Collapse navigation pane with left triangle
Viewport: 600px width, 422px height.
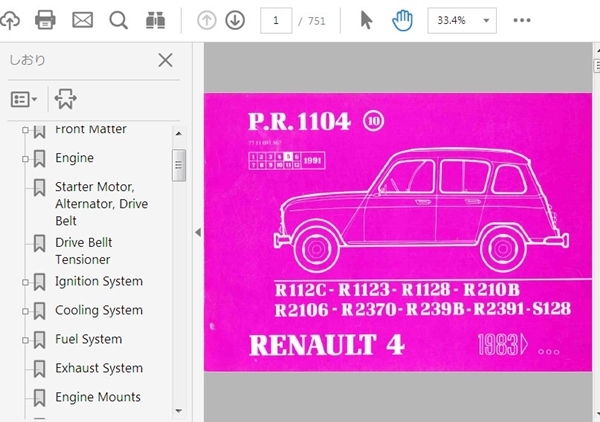click(198, 232)
